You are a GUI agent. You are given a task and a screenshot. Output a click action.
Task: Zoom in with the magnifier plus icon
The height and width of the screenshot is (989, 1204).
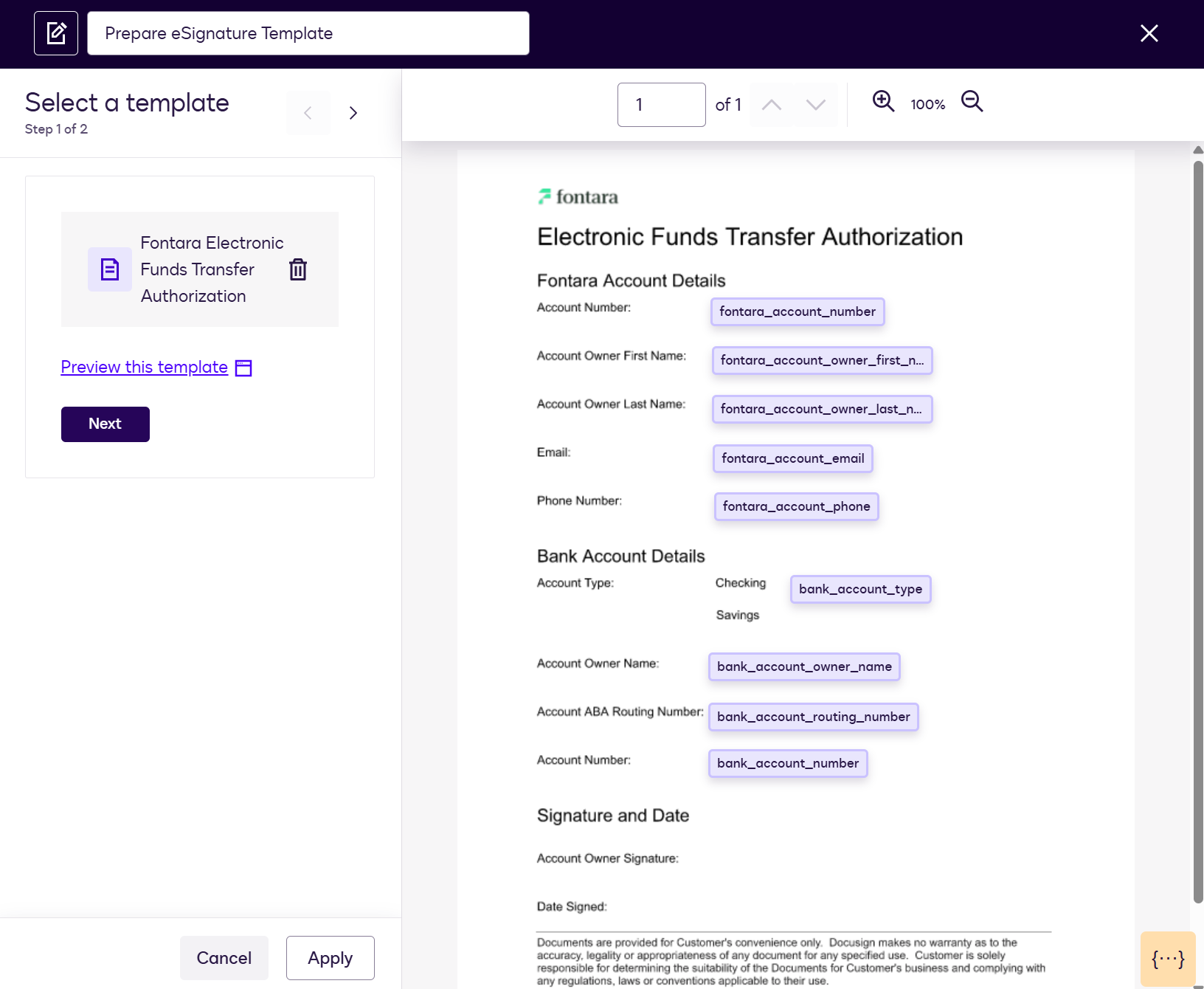point(883,101)
